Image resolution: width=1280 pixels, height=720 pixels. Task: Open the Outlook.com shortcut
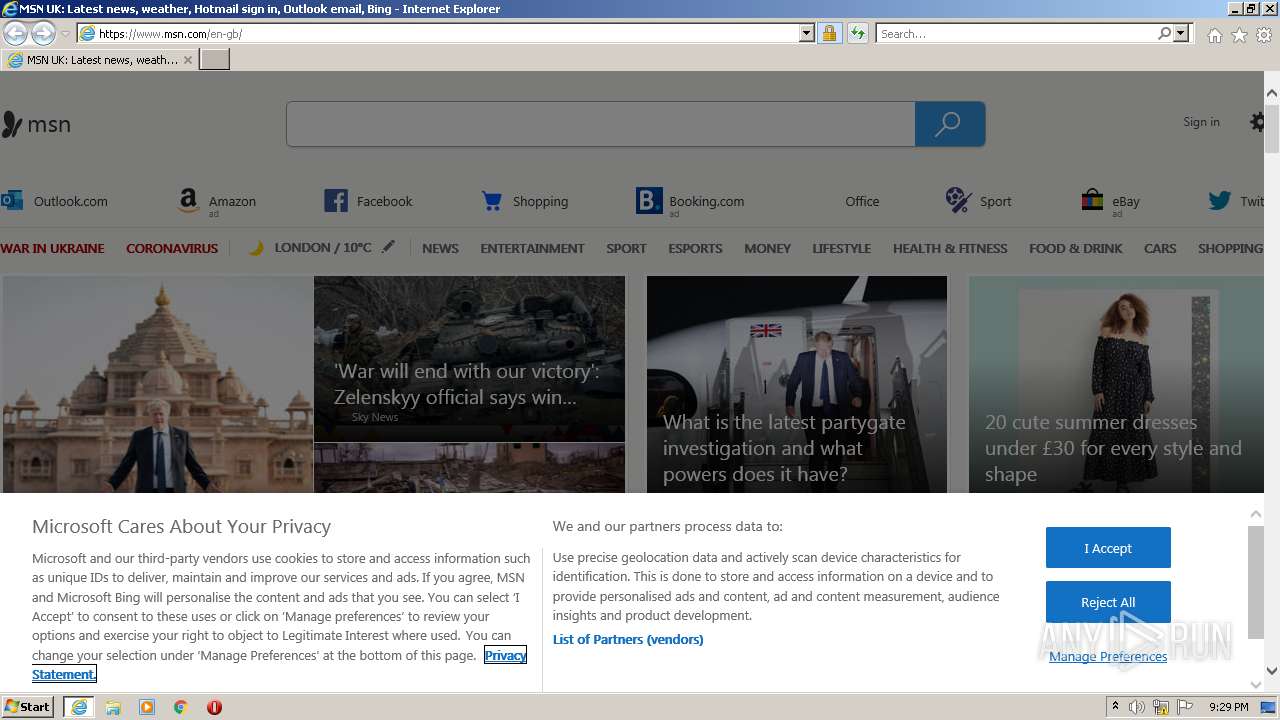click(x=54, y=201)
